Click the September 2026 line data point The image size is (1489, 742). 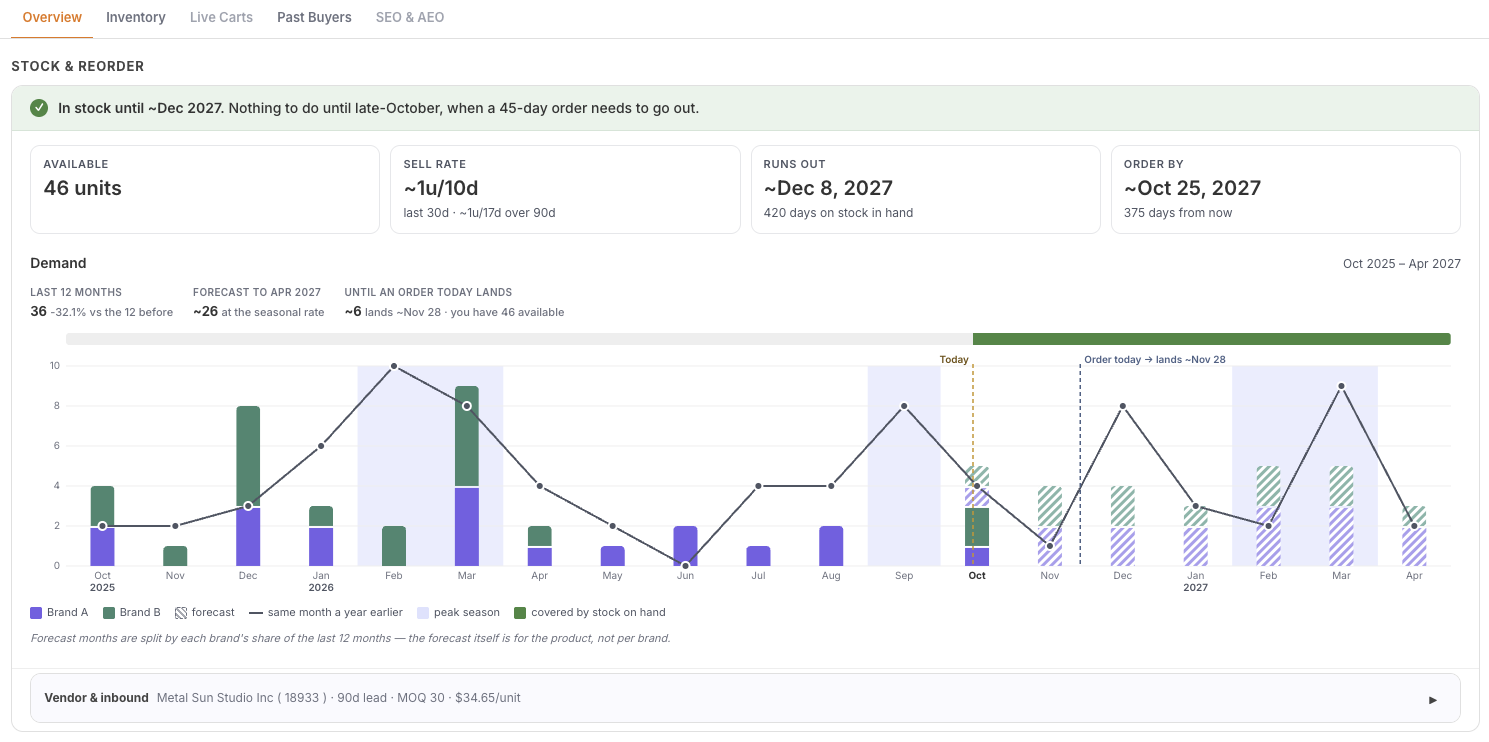tap(904, 406)
